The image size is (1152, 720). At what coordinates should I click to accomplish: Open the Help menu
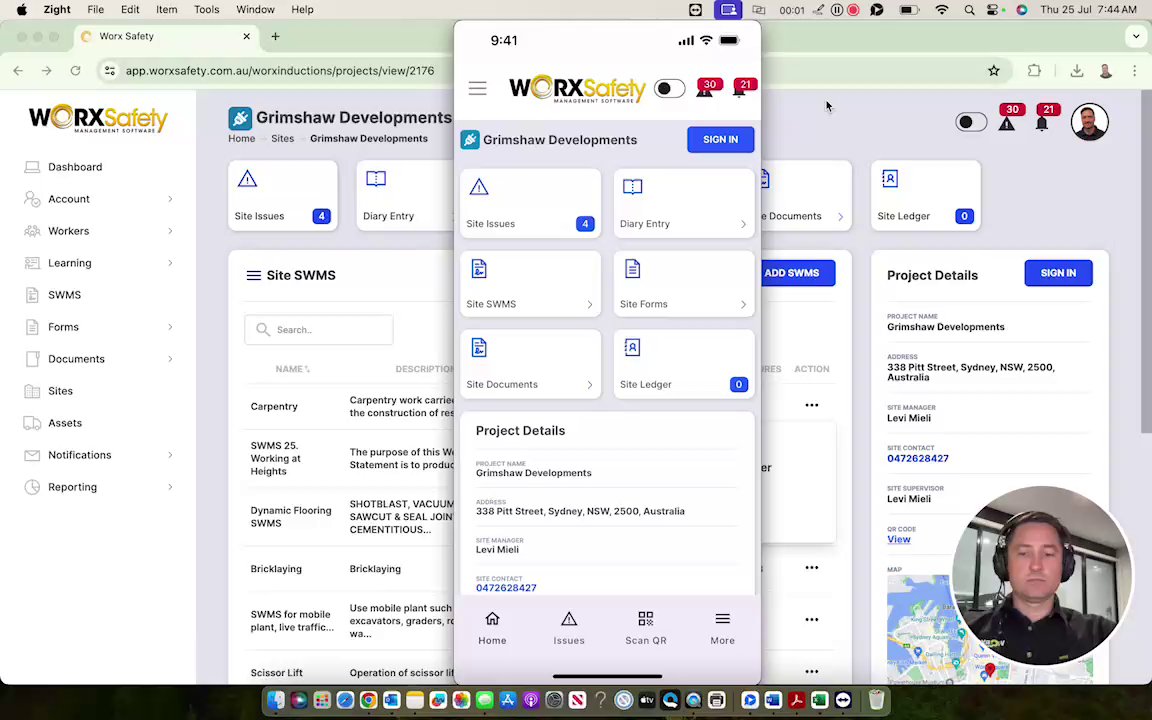[302, 10]
